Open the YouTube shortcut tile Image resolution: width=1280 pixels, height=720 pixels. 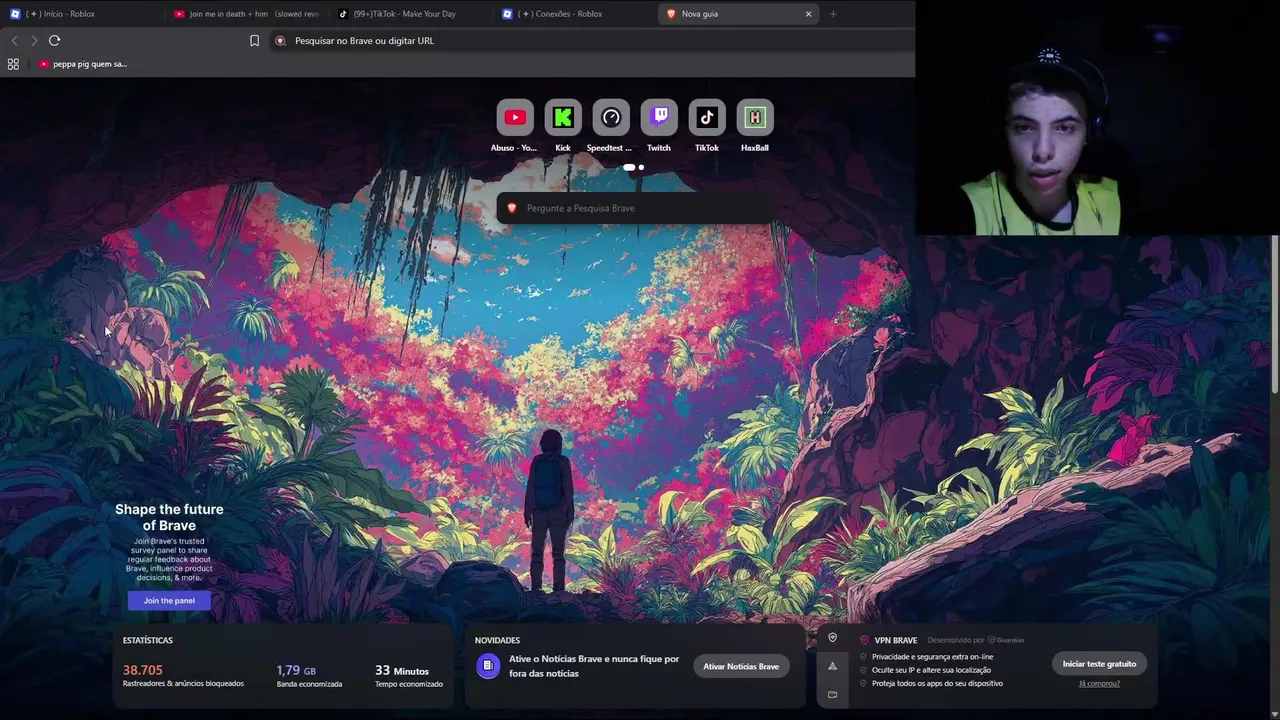[515, 118]
